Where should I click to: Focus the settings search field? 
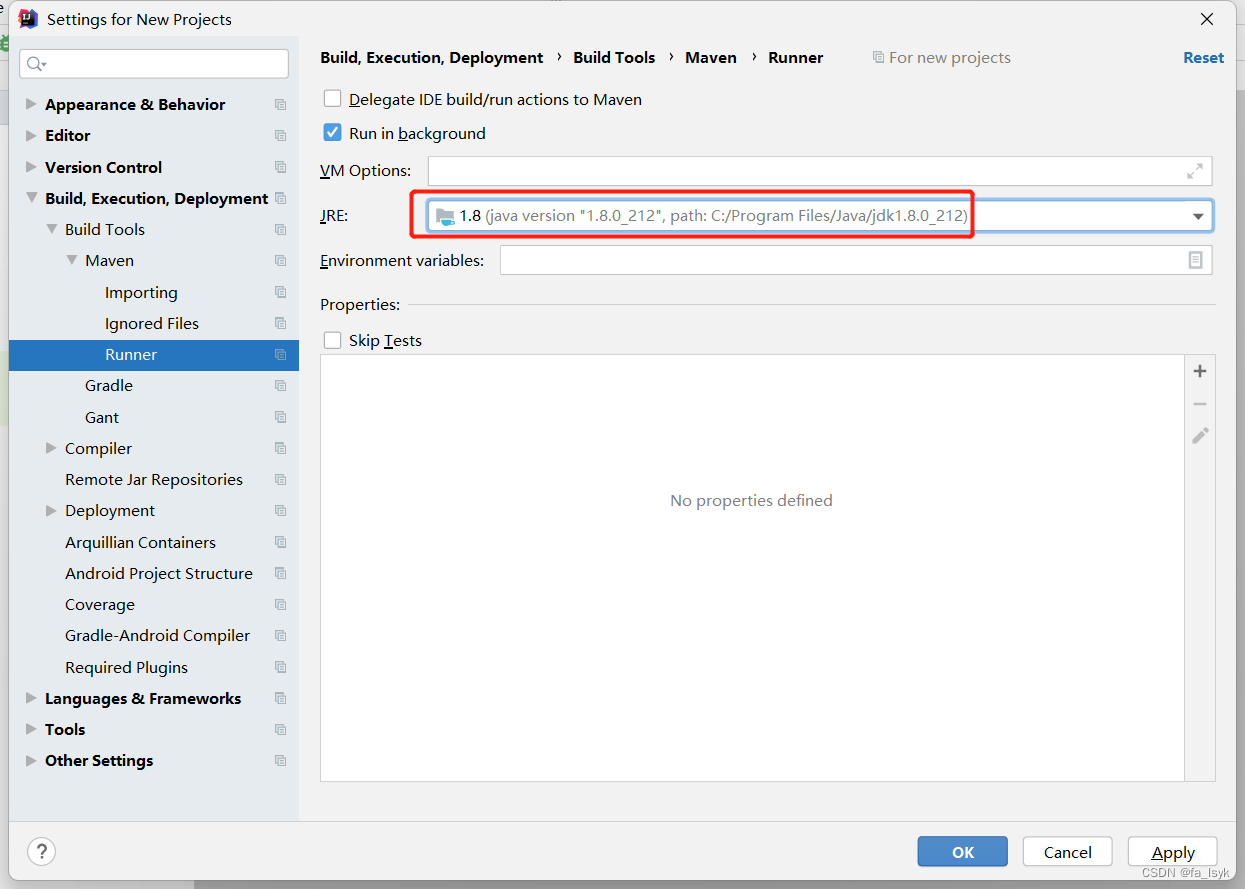(x=154, y=64)
